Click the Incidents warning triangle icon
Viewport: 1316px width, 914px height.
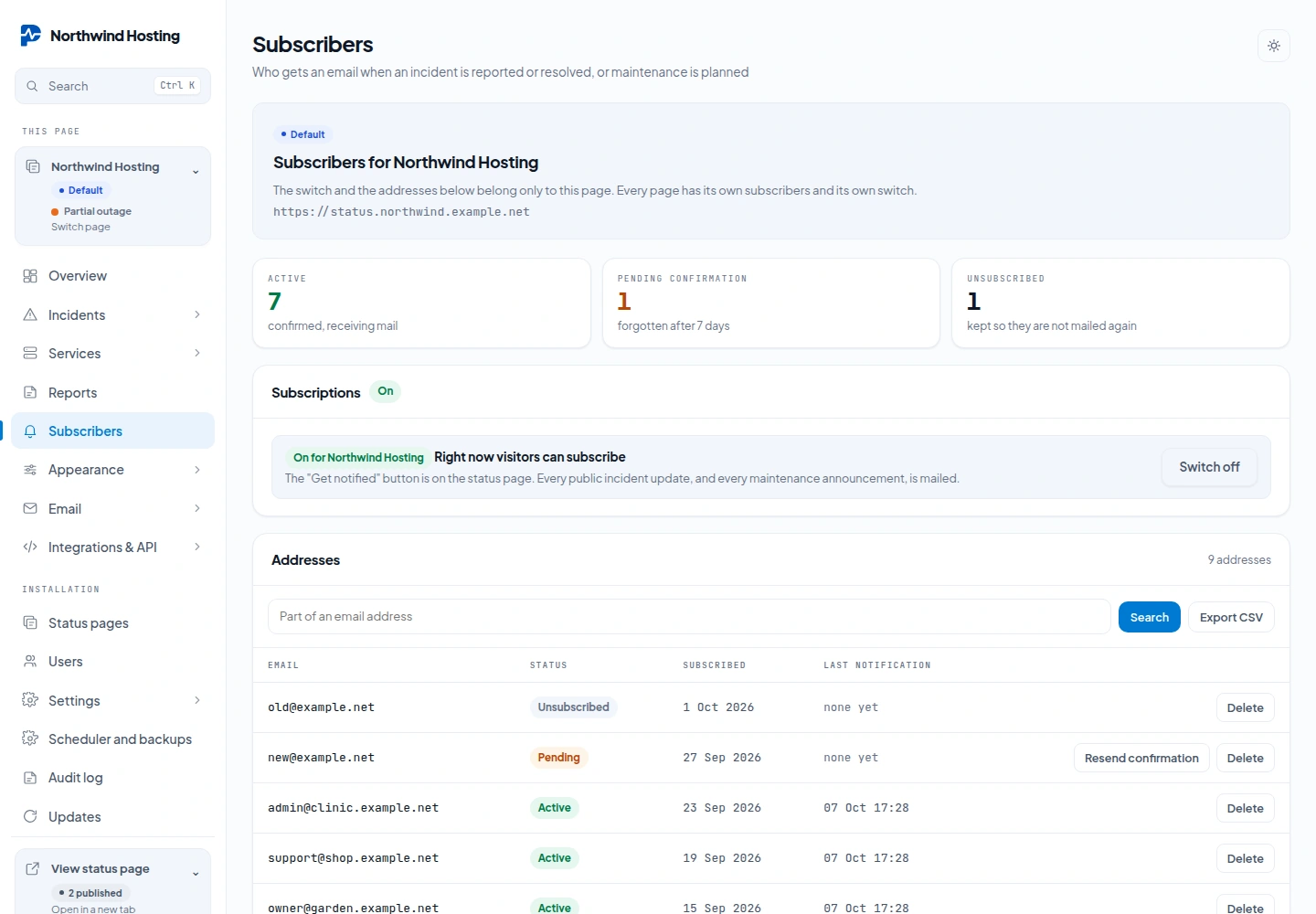[x=30, y=314]
